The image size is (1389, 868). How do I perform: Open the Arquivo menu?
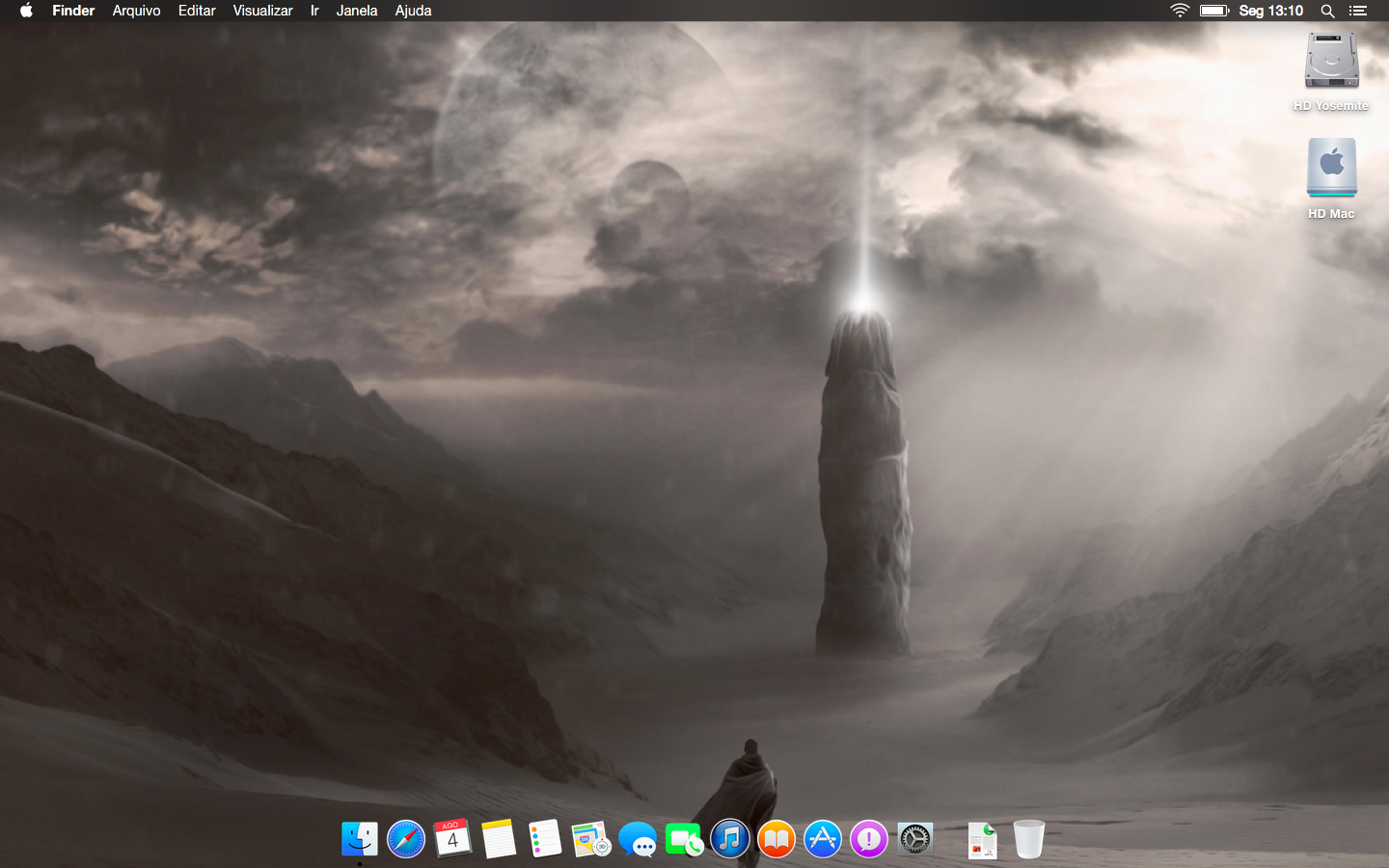coord(136,11)
